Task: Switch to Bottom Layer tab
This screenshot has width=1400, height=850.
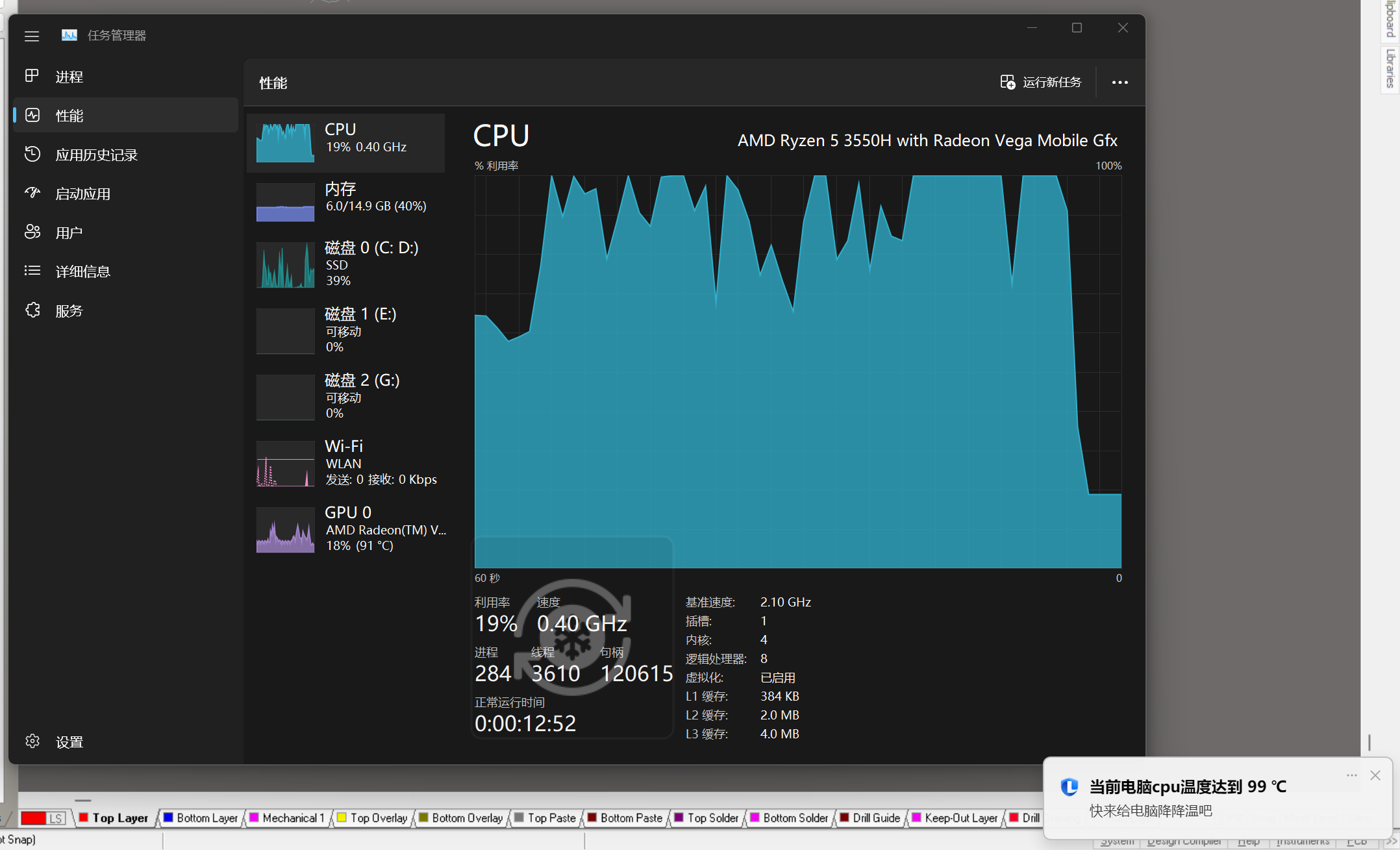Action: pyautogui.click(x=201, y=818)
